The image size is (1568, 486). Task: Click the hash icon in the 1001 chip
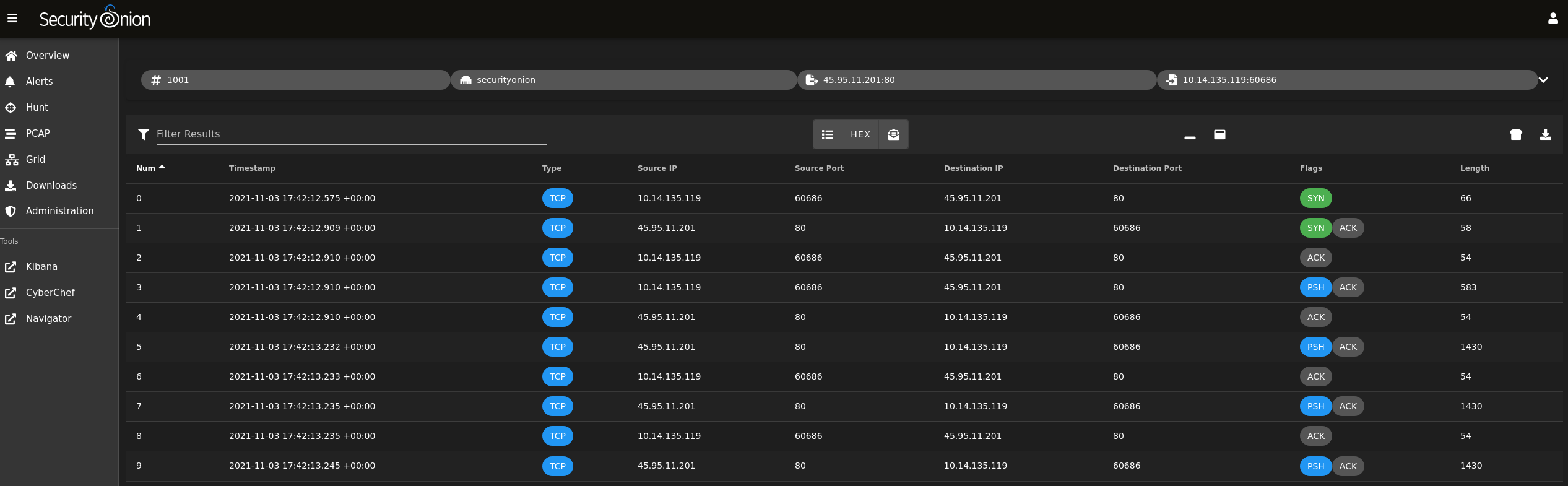[x=156, y=80]
